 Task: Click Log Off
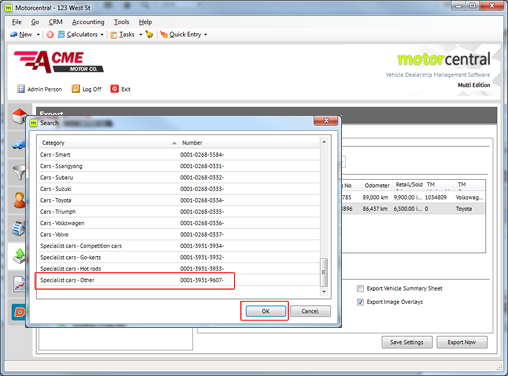tap(87, 89)
